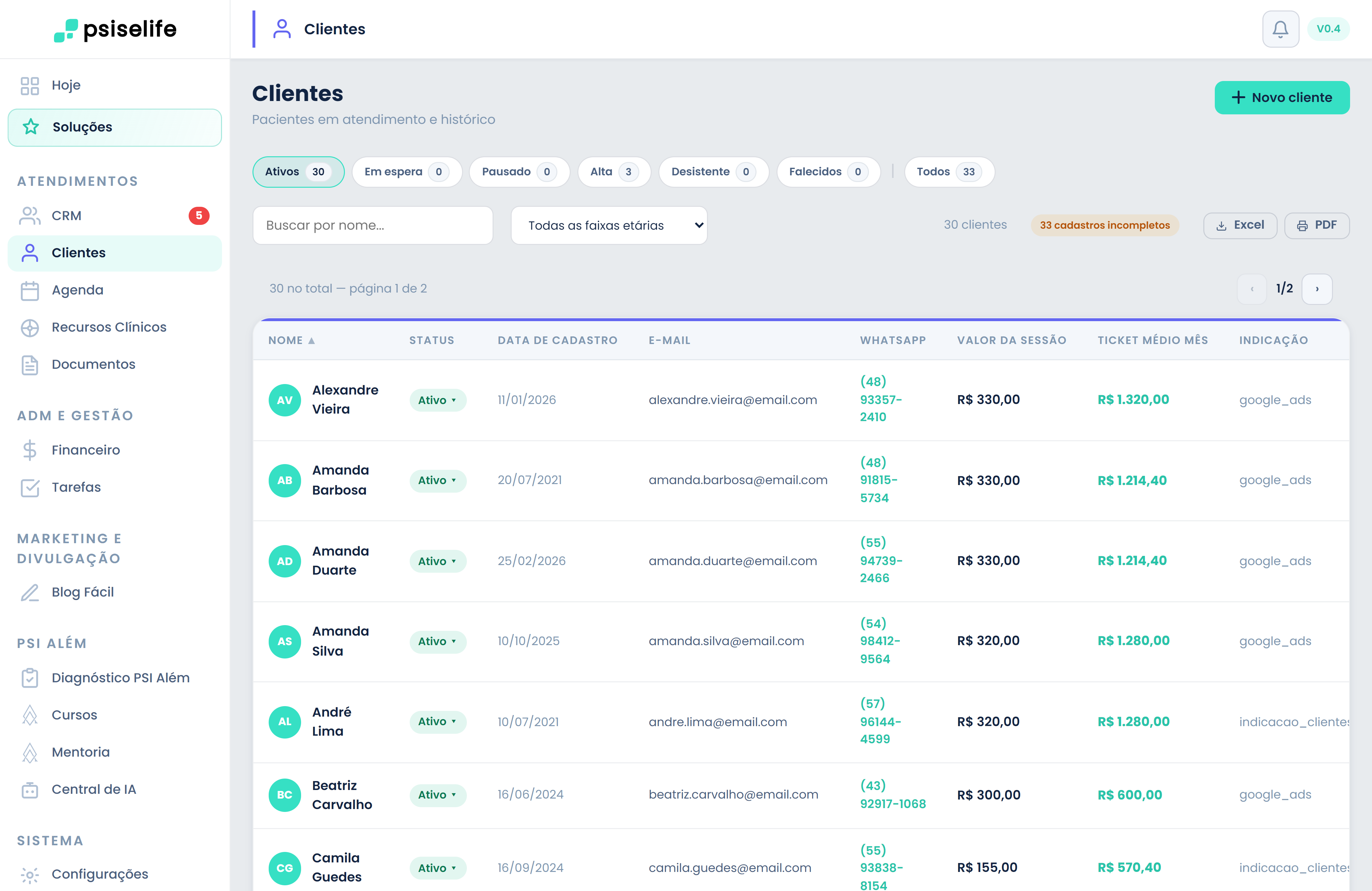This screenshot has height=891, width=1372.
Task: Select the Pausado filter tab
Action: 519,172
